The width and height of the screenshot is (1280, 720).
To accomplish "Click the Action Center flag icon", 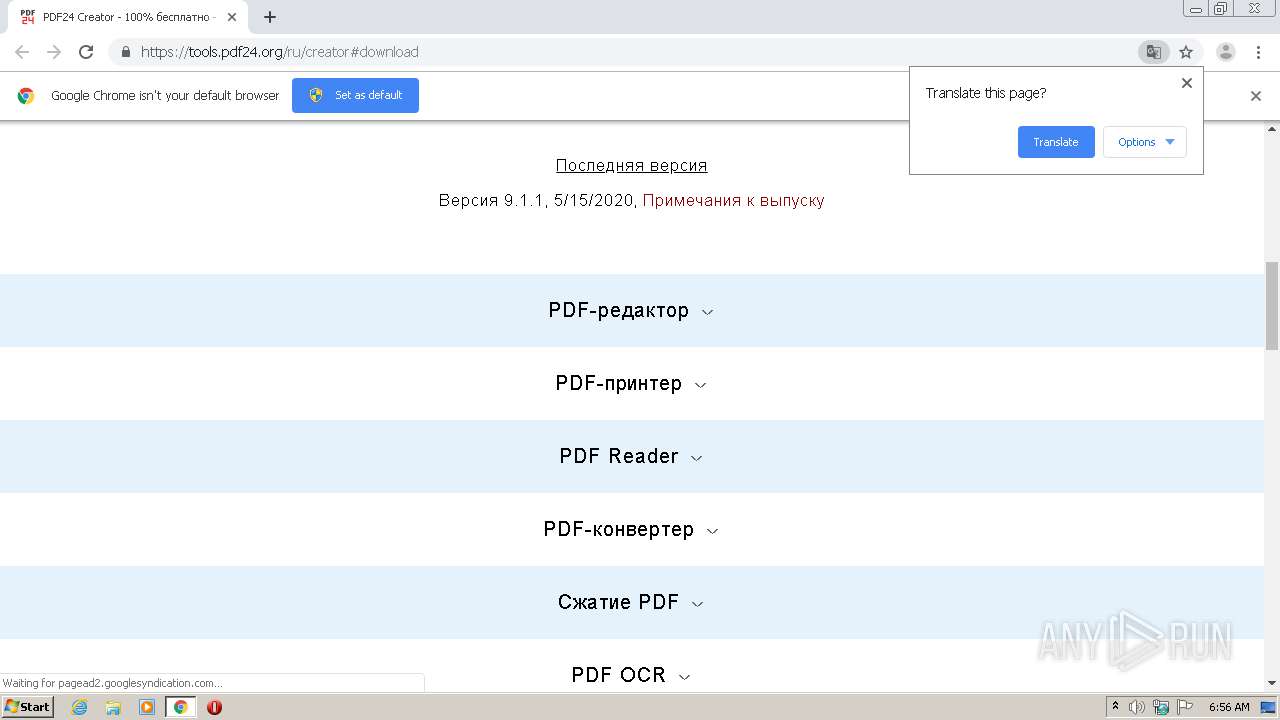I will point(1184,707).
